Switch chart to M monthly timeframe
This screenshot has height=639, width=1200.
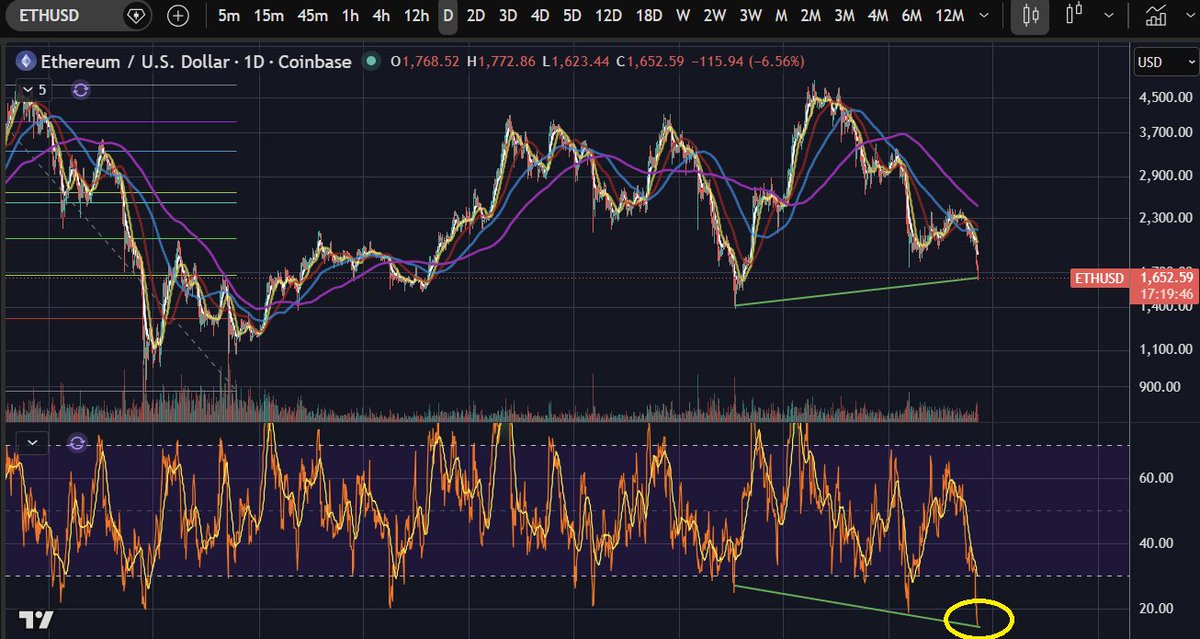(x=780, y=16)
